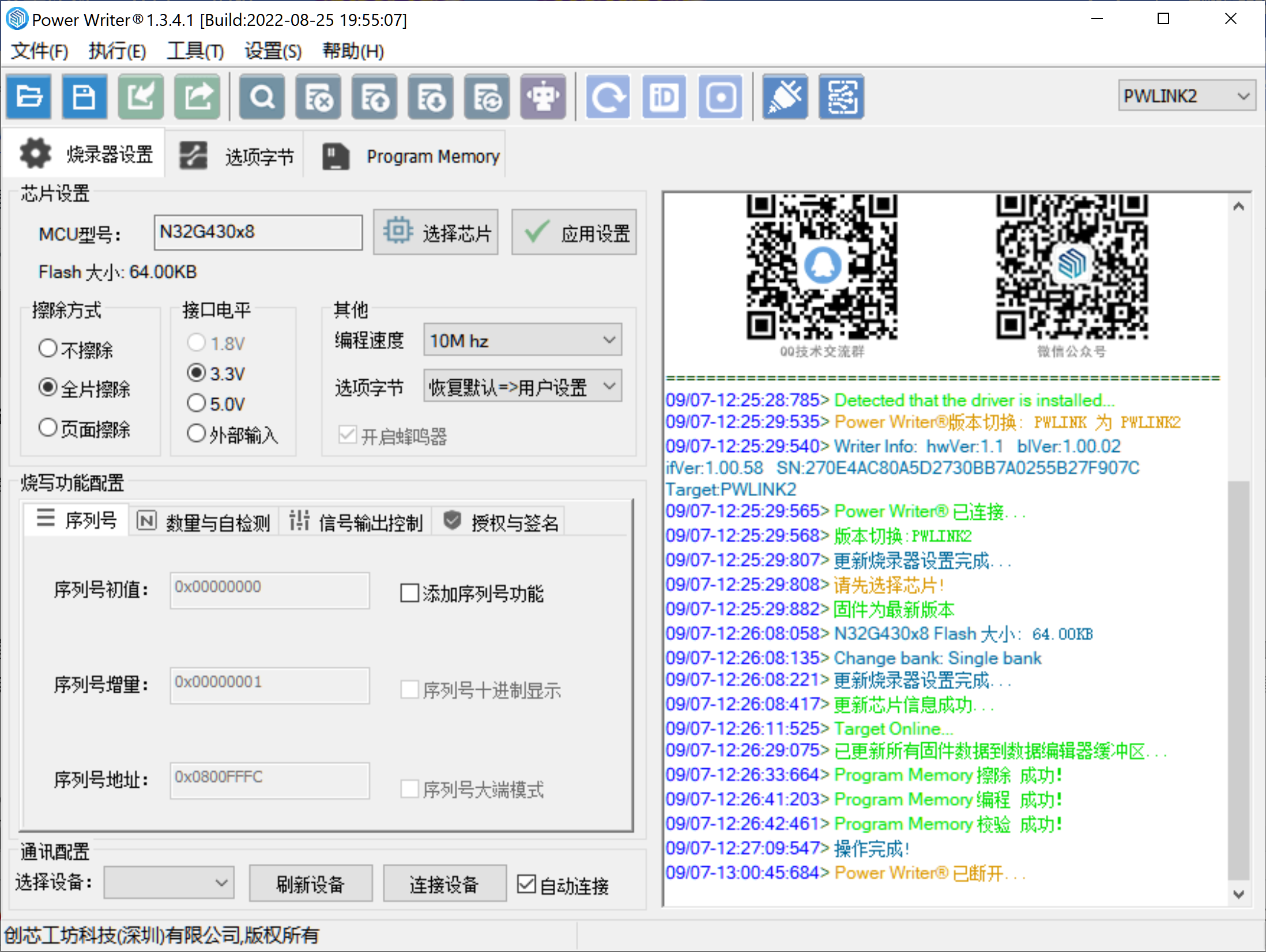Switch to the Program Memory tab
1266x952 pixels.
coord(406,156)
